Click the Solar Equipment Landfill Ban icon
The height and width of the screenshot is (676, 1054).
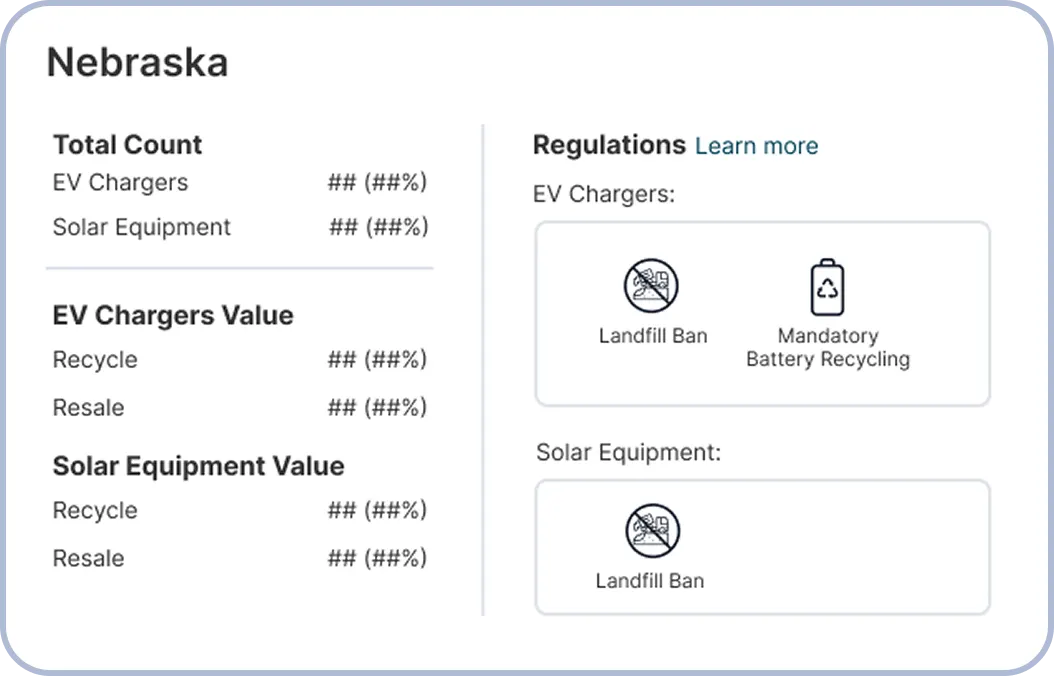[652, 531]
